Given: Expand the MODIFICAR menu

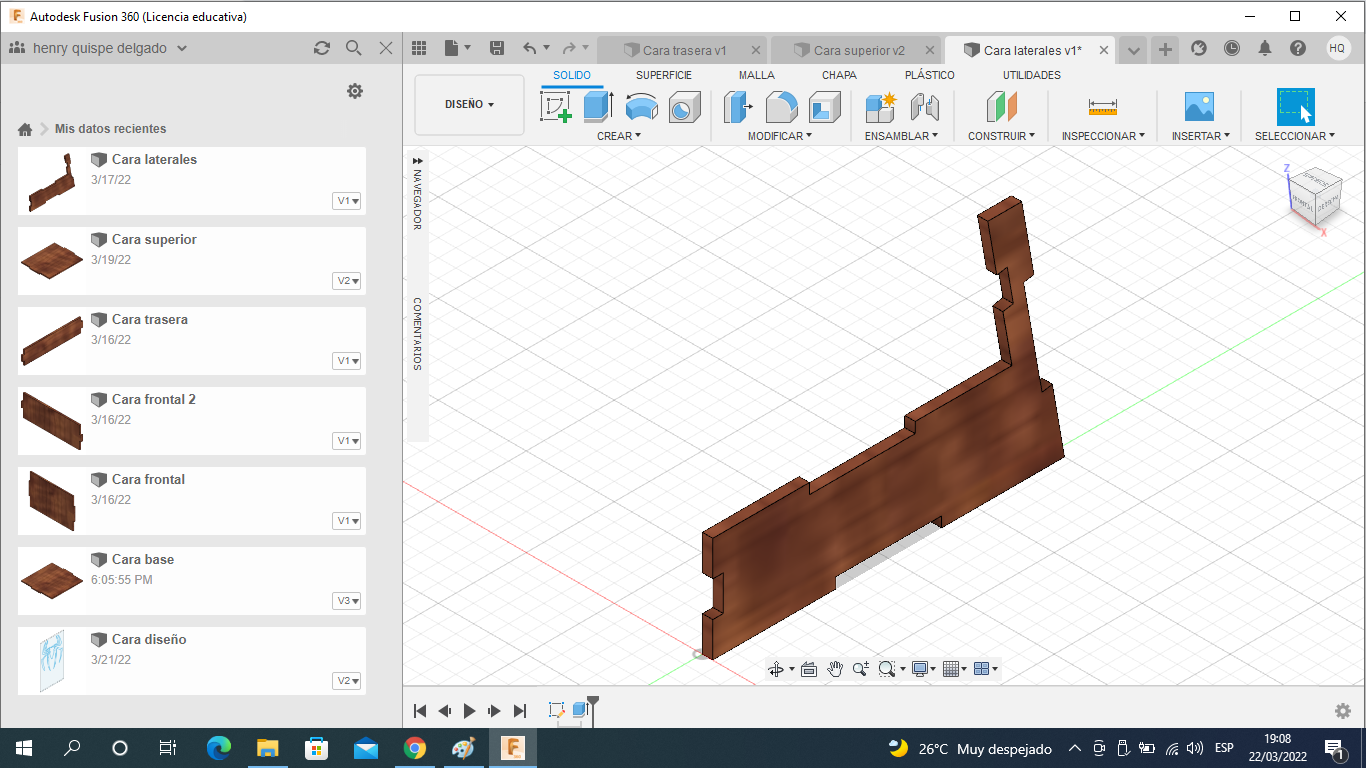Looking at the screenshot, I should (780, 136).
